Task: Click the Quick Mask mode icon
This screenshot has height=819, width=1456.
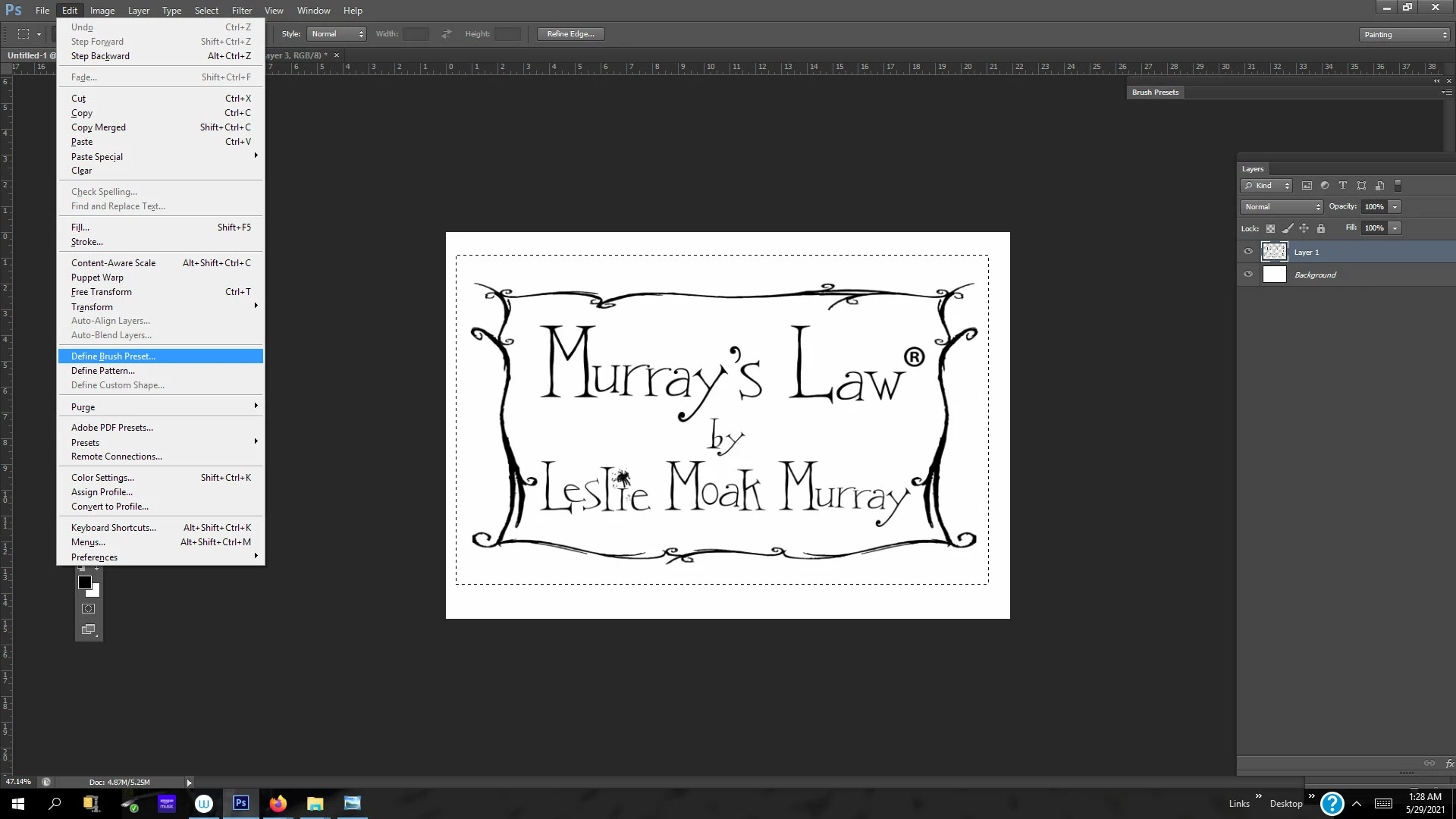Action: [x=89, y=608]
